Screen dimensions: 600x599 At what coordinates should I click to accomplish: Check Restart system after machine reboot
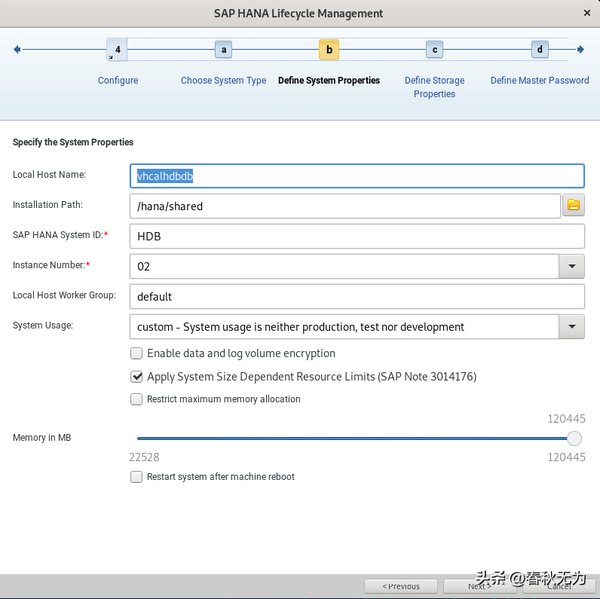point(136,477)
